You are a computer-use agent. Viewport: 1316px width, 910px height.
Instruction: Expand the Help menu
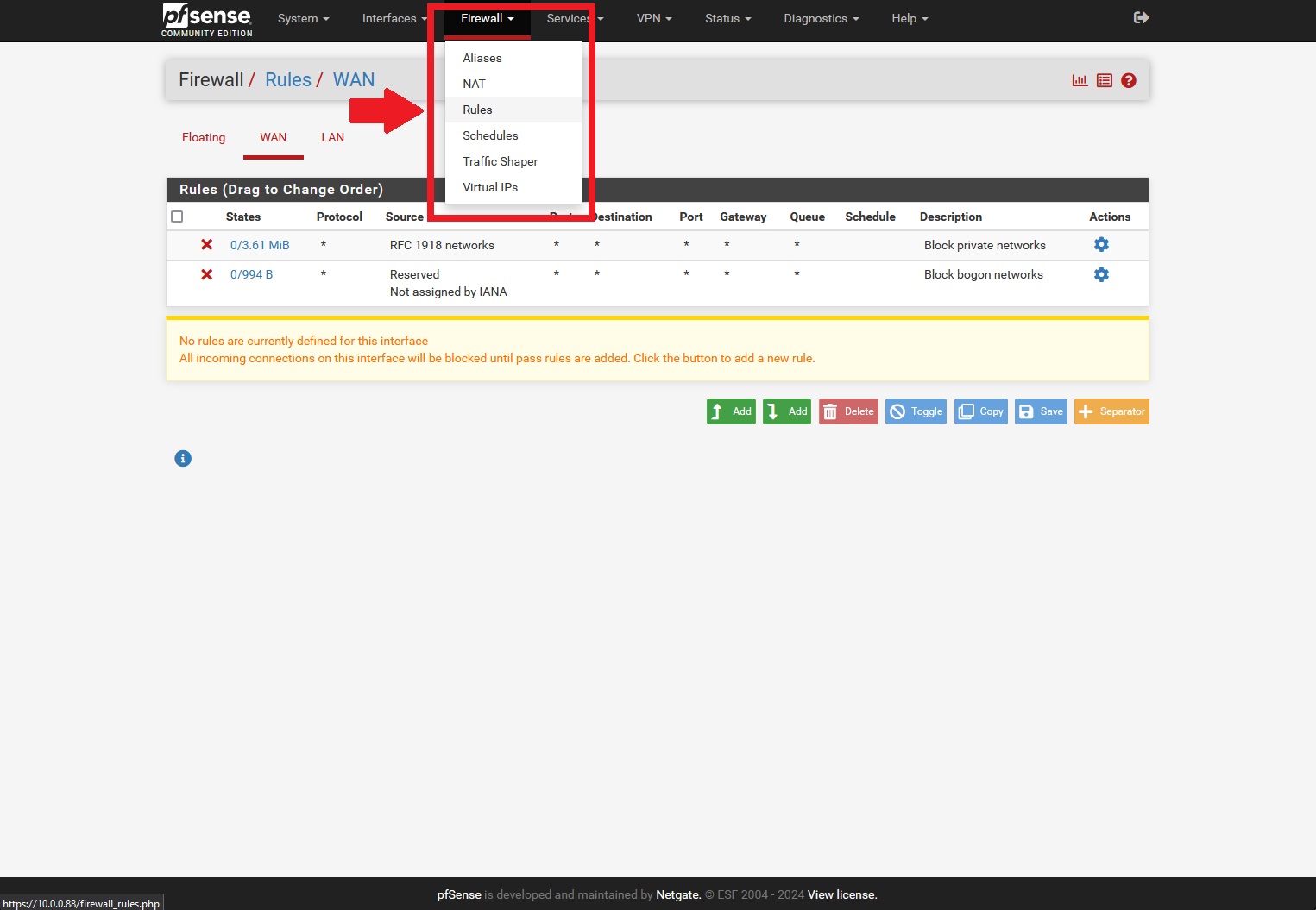click(910, 18)
